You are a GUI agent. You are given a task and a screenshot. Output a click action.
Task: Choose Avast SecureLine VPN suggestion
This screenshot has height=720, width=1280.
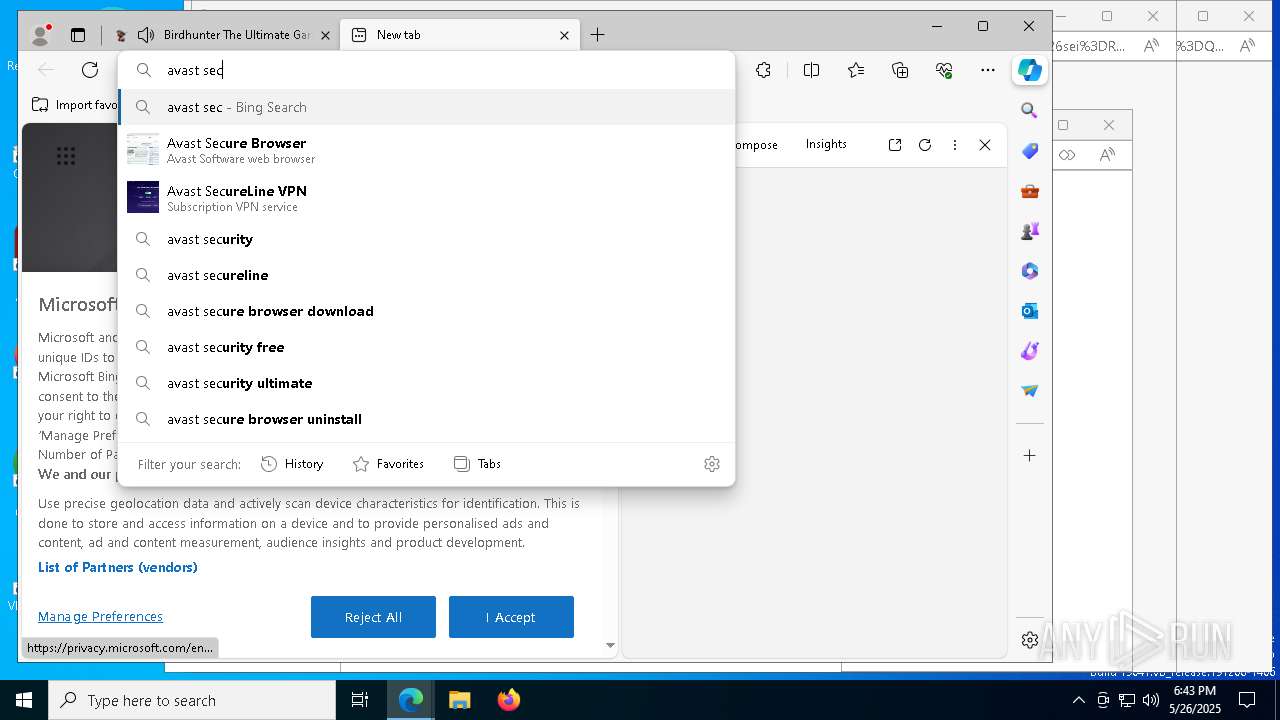(427, 198)
